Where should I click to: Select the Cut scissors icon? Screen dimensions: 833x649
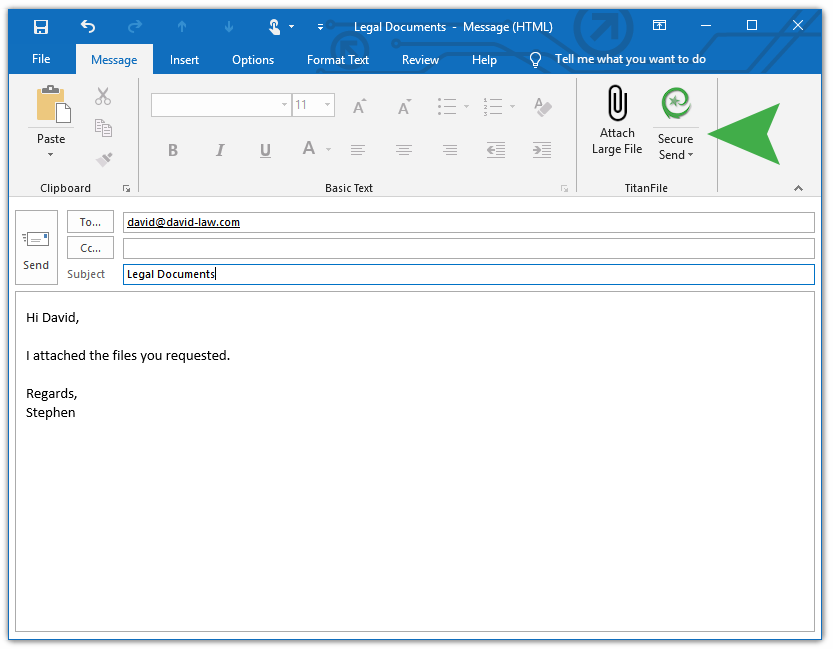click(x=103, y=96)
